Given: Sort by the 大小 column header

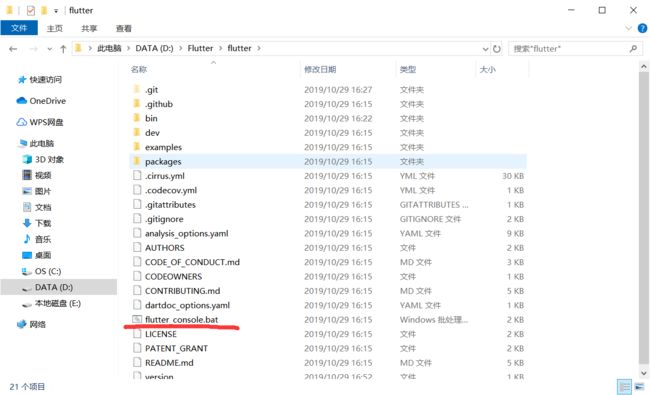Looking at the screenshot, I should [488, 70].
